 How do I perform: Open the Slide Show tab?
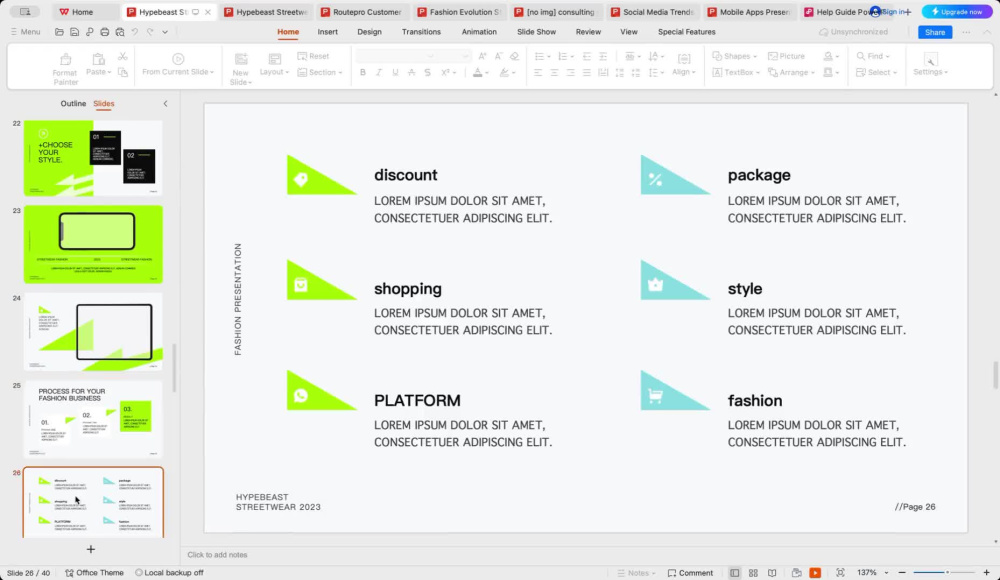tap(536, 32)
